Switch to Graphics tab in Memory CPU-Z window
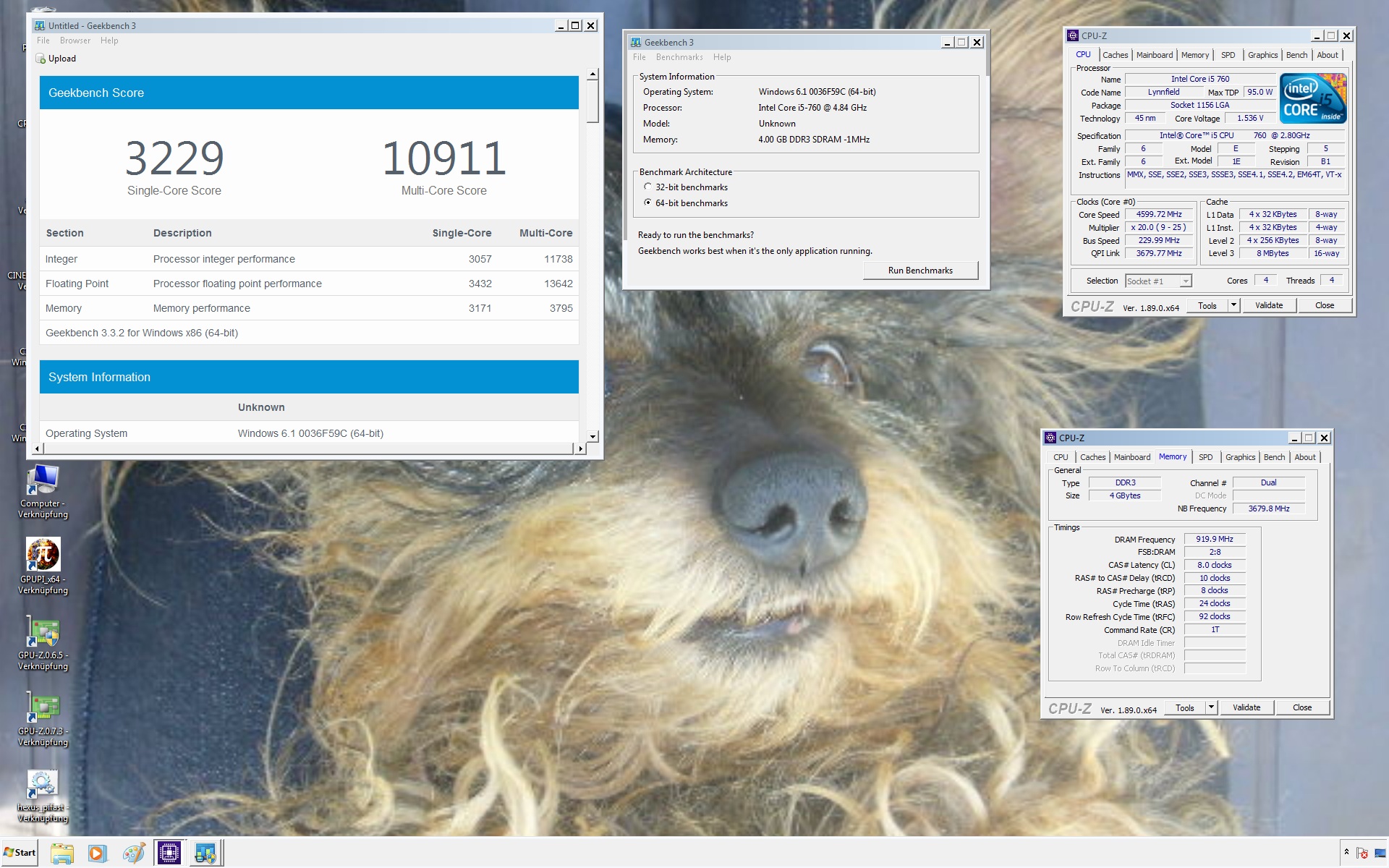1389x868 pixels. coord(1240,457)
